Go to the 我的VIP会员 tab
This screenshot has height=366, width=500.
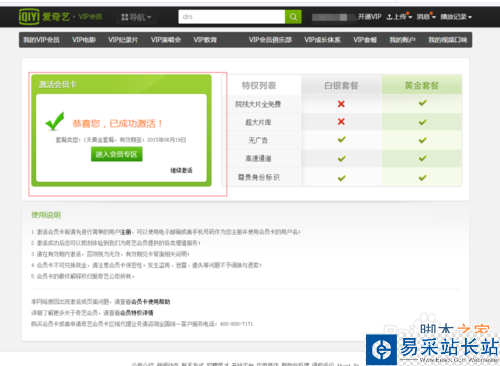(41, 40)
